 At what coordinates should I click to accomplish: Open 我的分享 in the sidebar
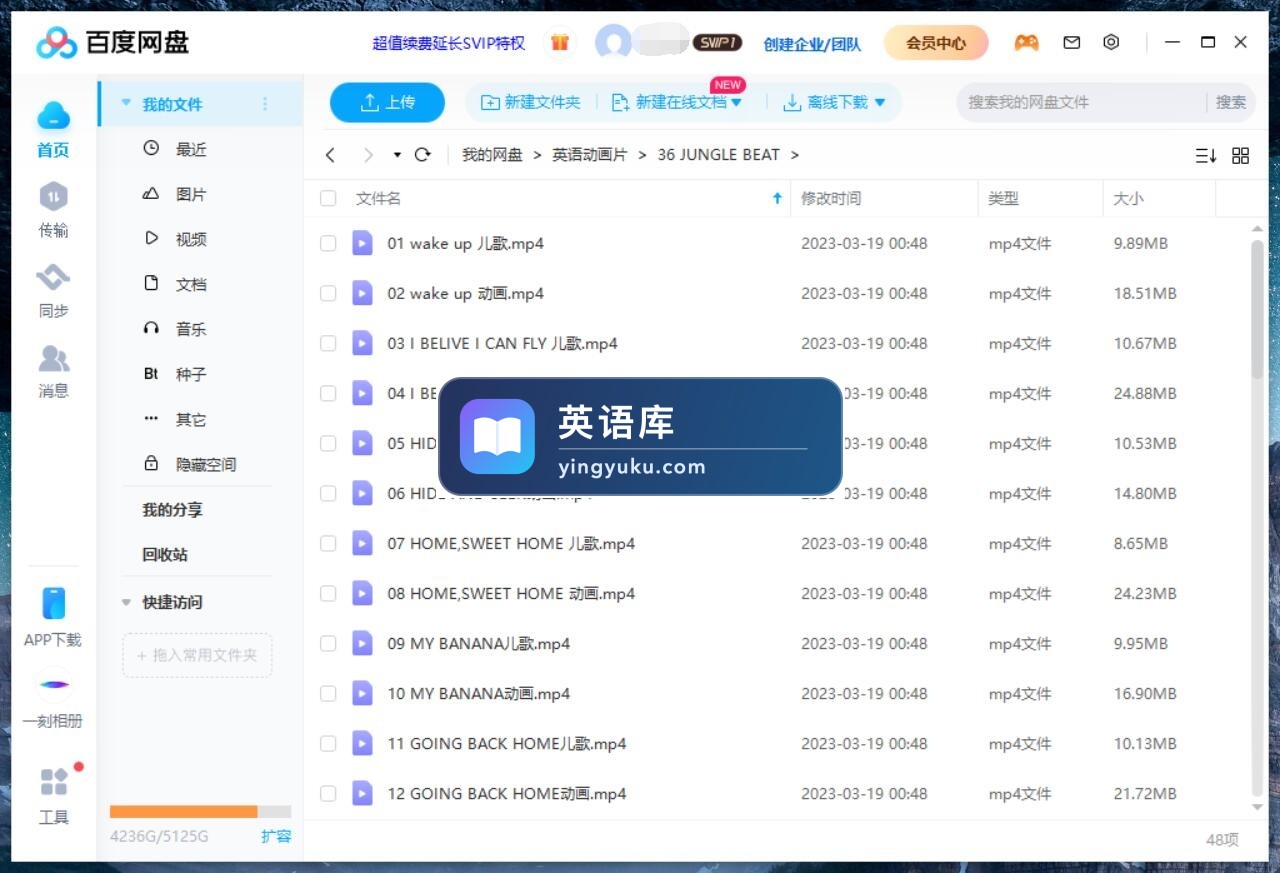[x=172, y=510]
